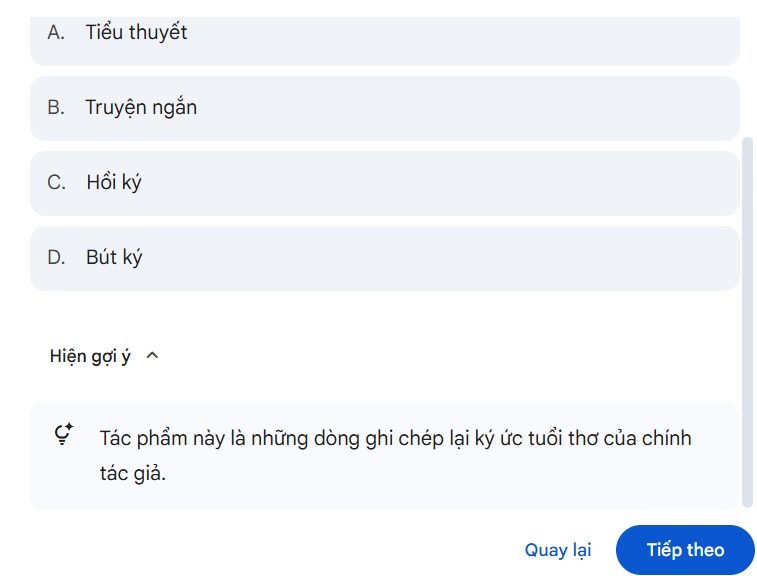757x576 pixels.
Task: Click the word "Tiểu thuyết" in the first option
Action: tap(136, 32)
